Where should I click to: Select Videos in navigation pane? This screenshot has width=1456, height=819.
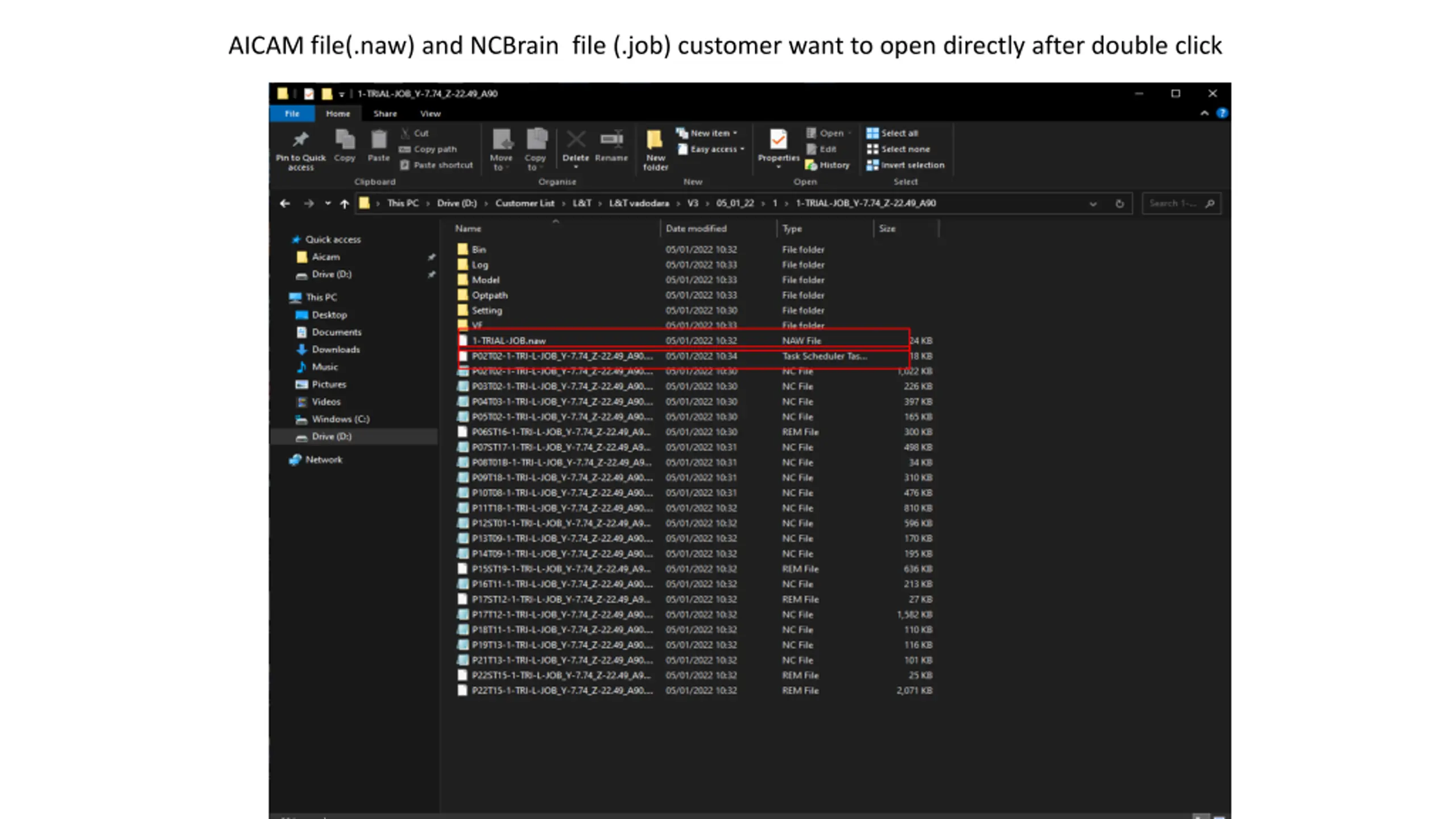(326, 402)
